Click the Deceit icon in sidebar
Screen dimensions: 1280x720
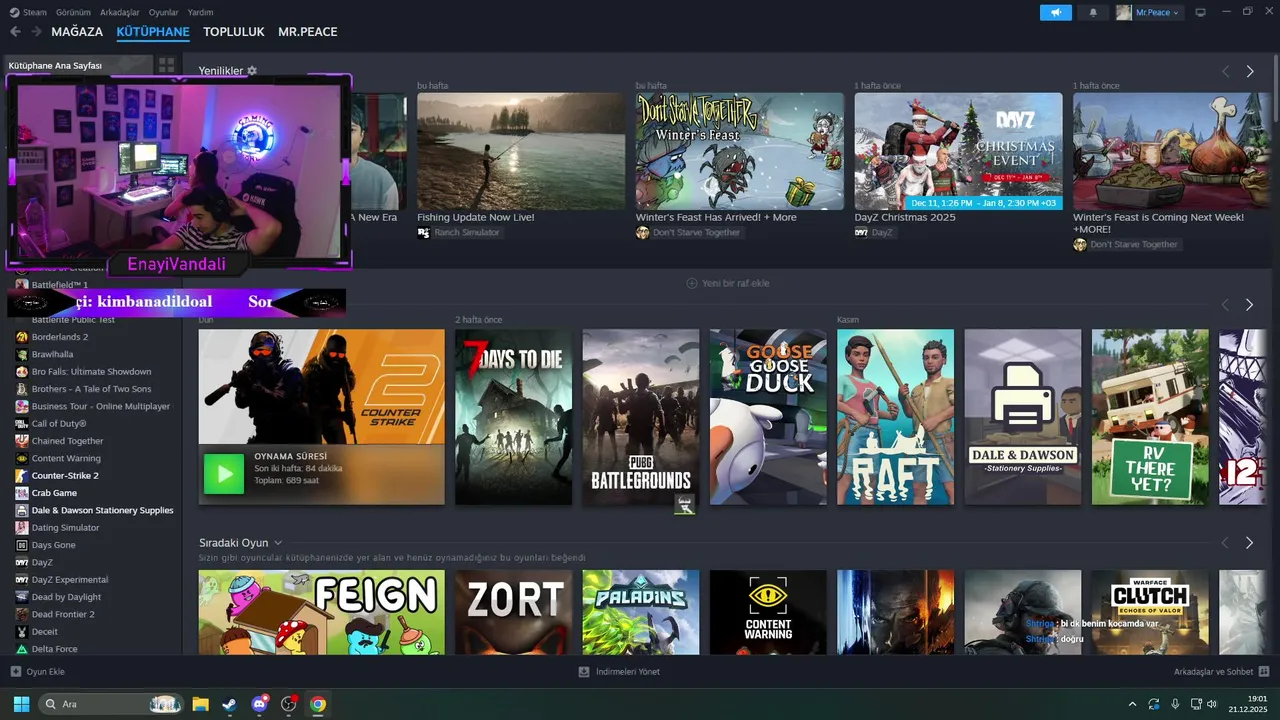click(22, 632)
